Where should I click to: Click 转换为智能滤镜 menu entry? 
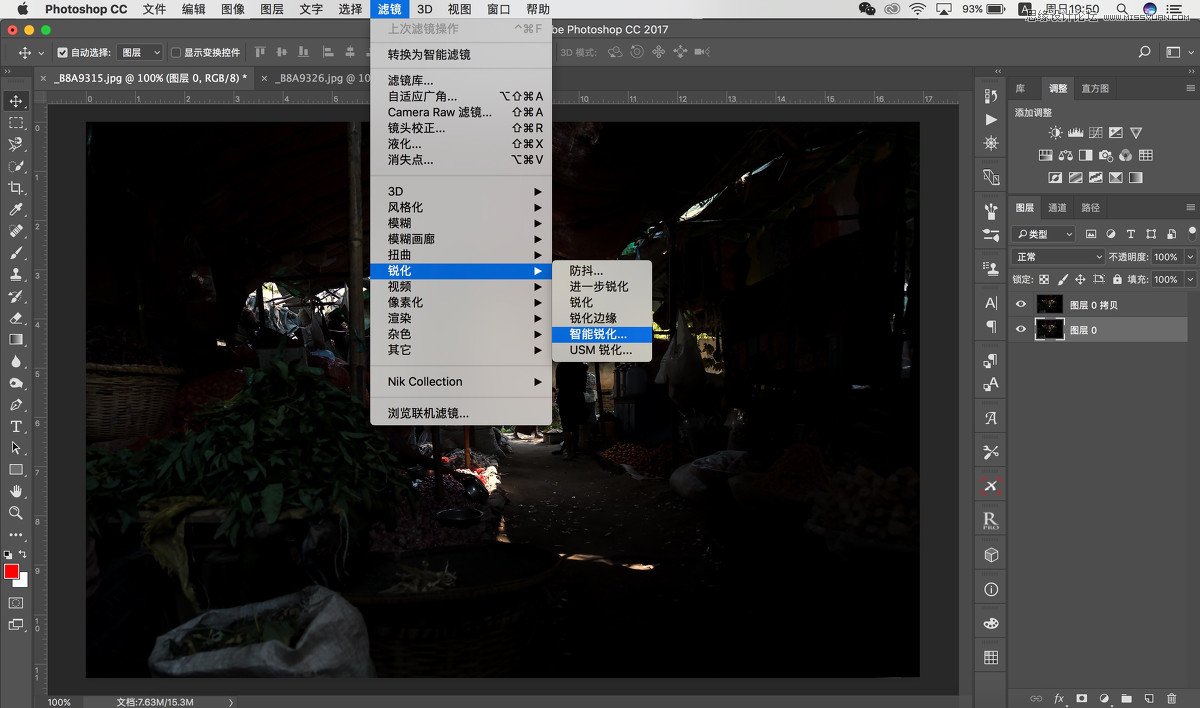(429, 54)
